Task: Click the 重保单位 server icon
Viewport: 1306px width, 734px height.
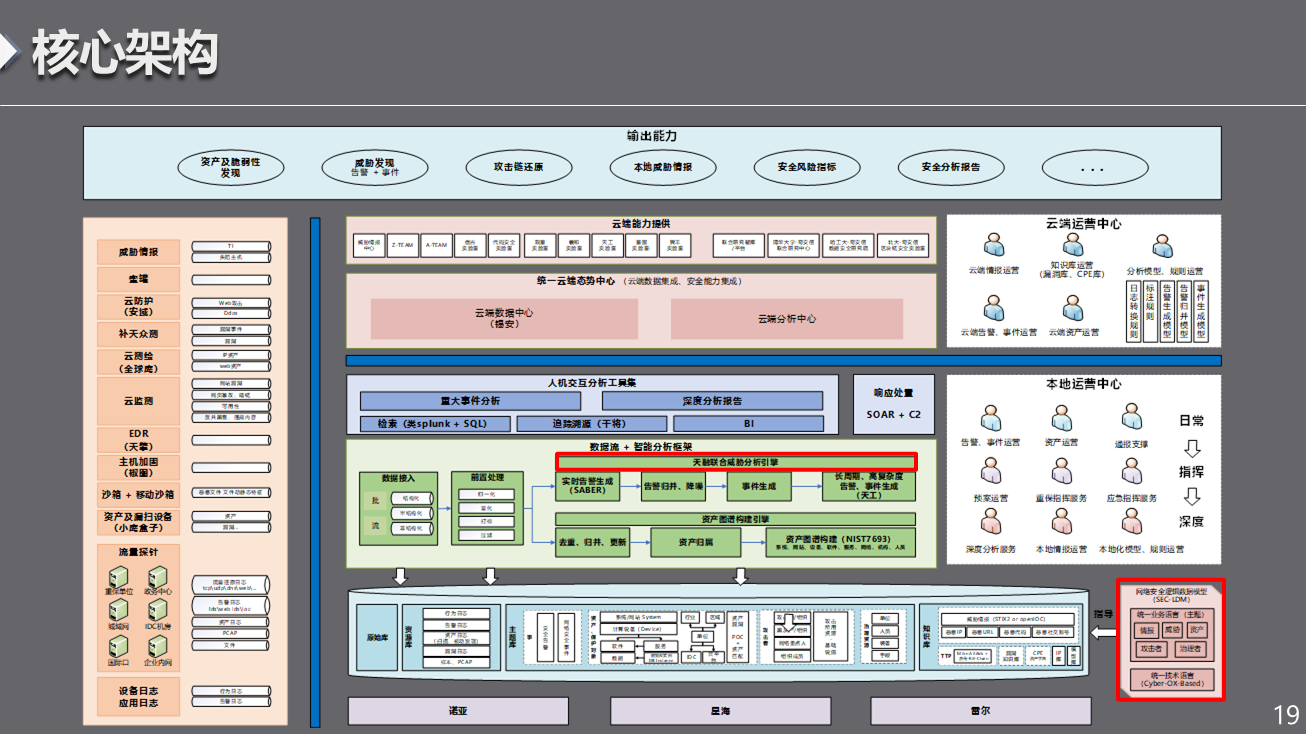Action: tap(119, 577)
